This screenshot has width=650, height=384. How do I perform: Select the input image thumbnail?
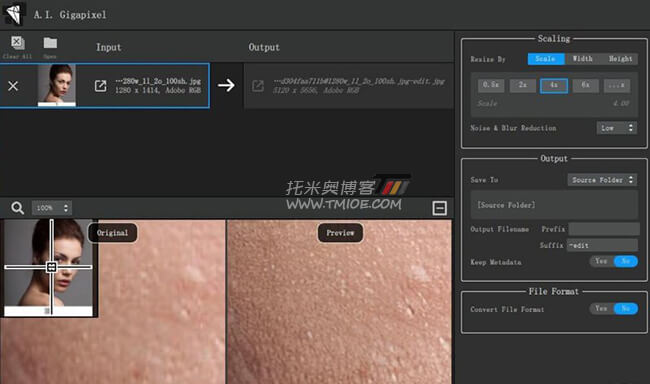point(57,85)
